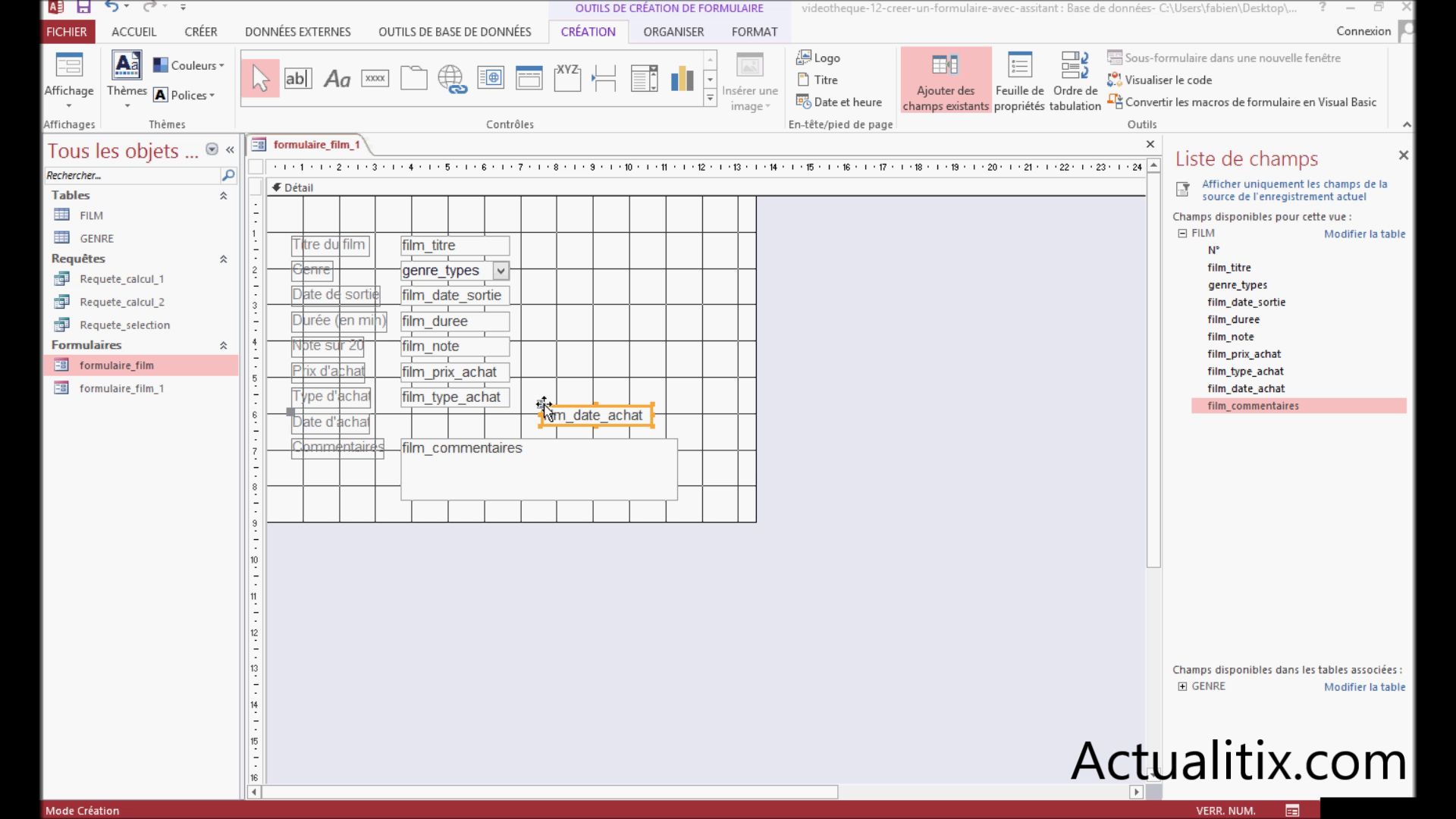Open the genre_types combo box arrow
This screenshot has width=1456, height=819.
500,271
